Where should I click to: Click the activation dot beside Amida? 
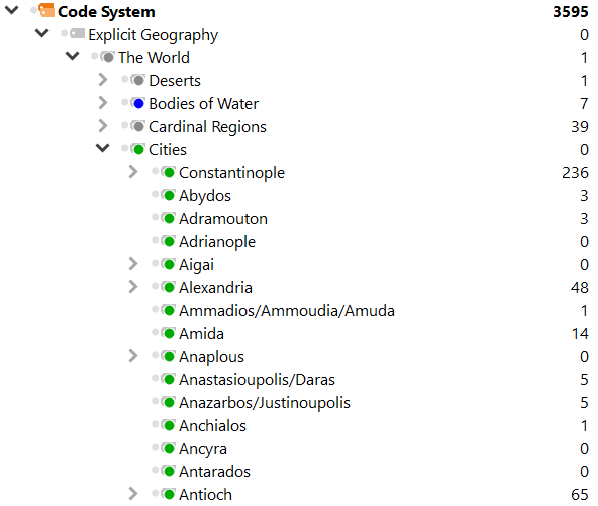pyautogui.click(x=155, y=333)
